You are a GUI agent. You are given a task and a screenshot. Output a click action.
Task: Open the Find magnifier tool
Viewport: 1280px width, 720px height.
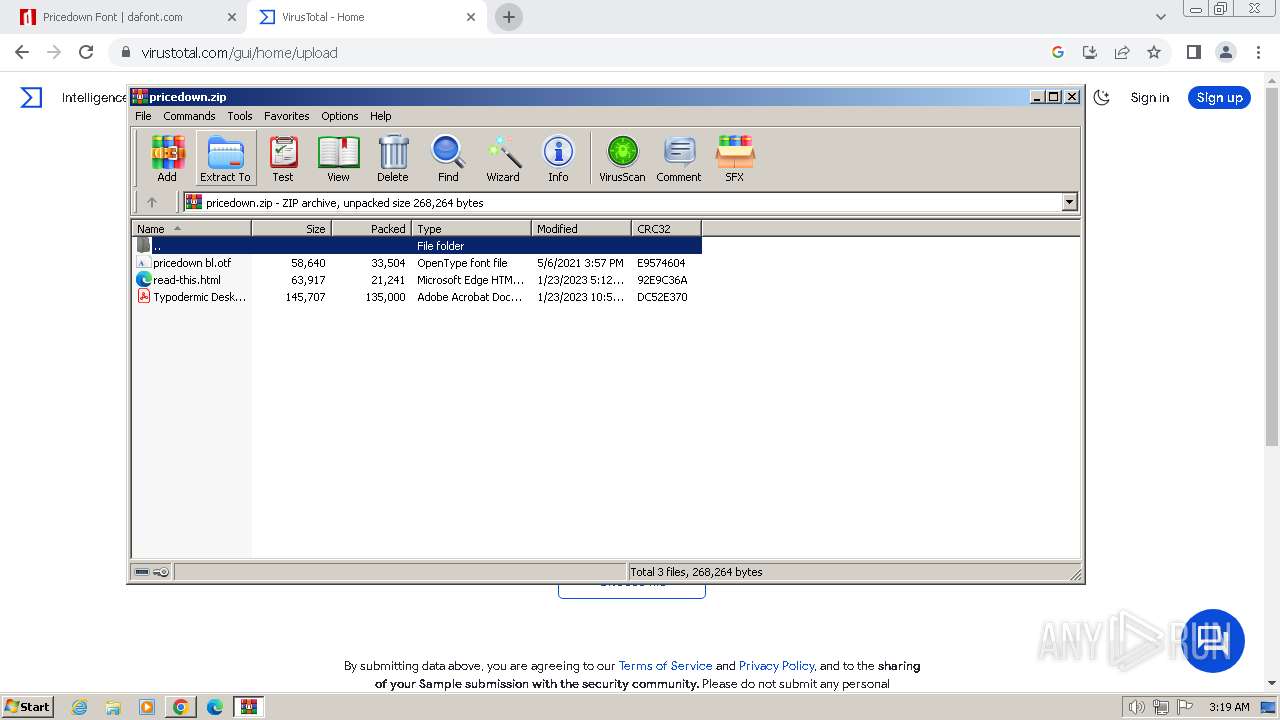coord(448,158)
